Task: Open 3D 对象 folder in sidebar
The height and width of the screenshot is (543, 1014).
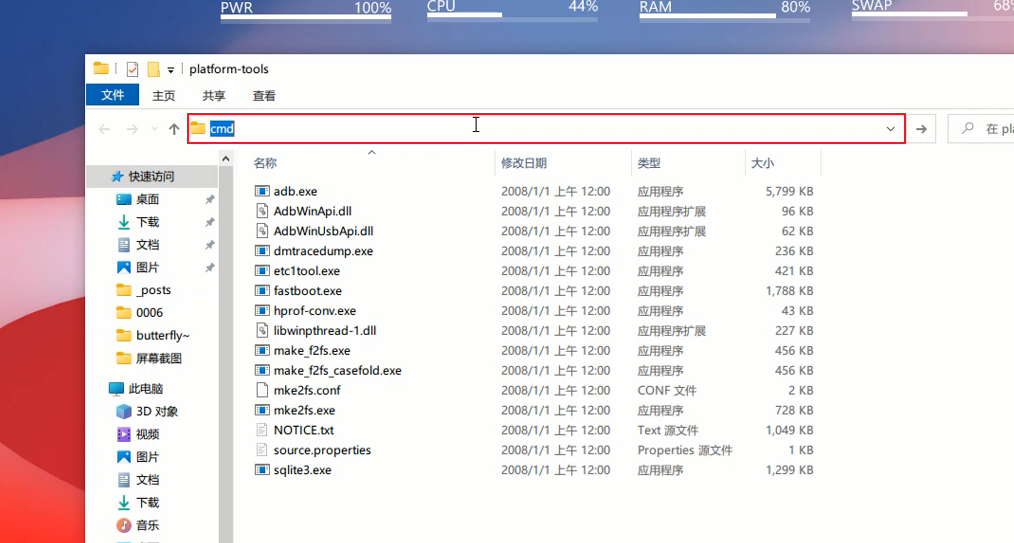Action: pos(157,411)
